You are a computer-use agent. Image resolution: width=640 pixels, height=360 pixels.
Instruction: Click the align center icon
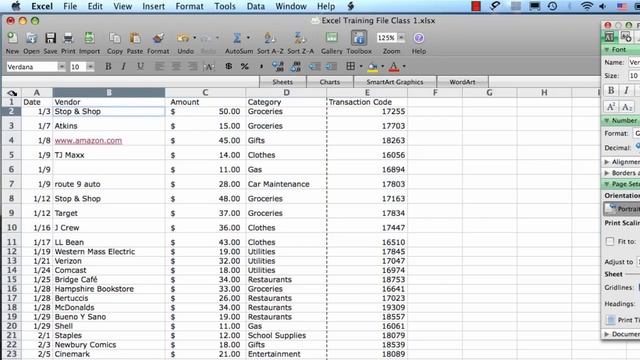pos(176,66)
